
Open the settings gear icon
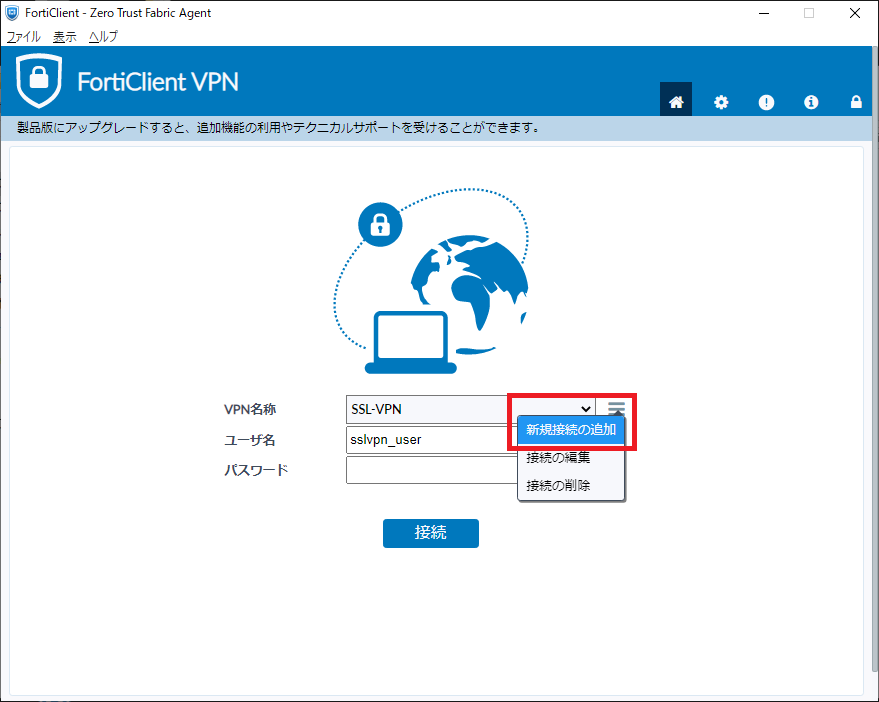(721, 102)
